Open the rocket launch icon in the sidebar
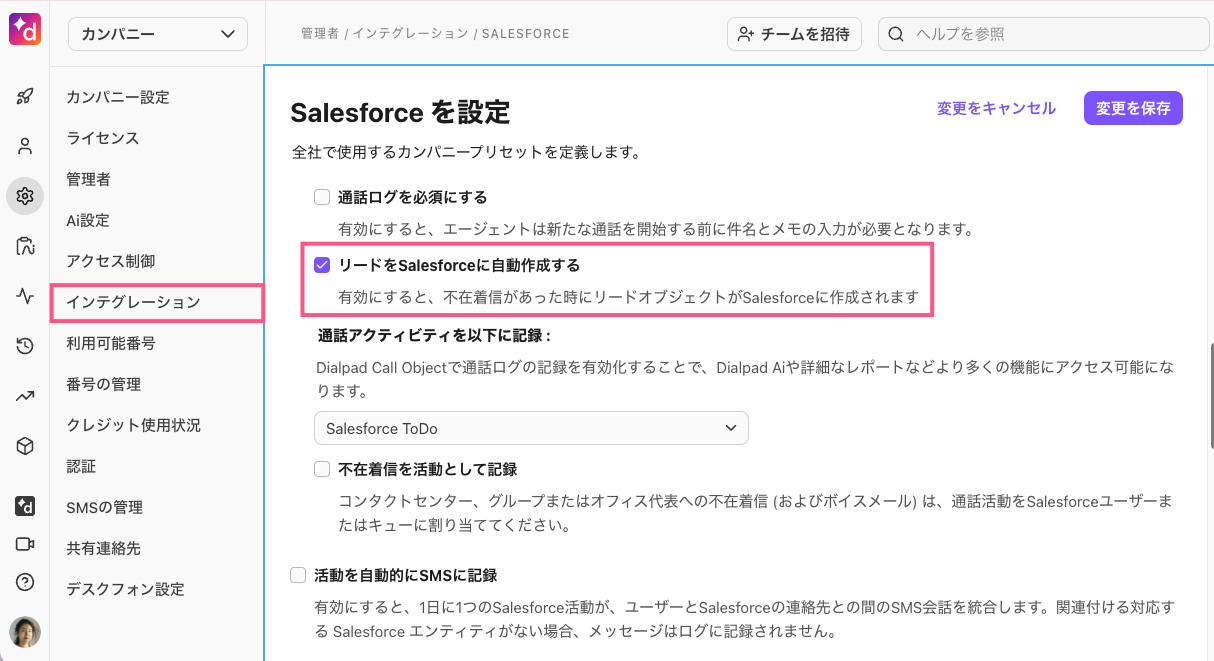Screen dimensions: 1214x661 (25, 96)
